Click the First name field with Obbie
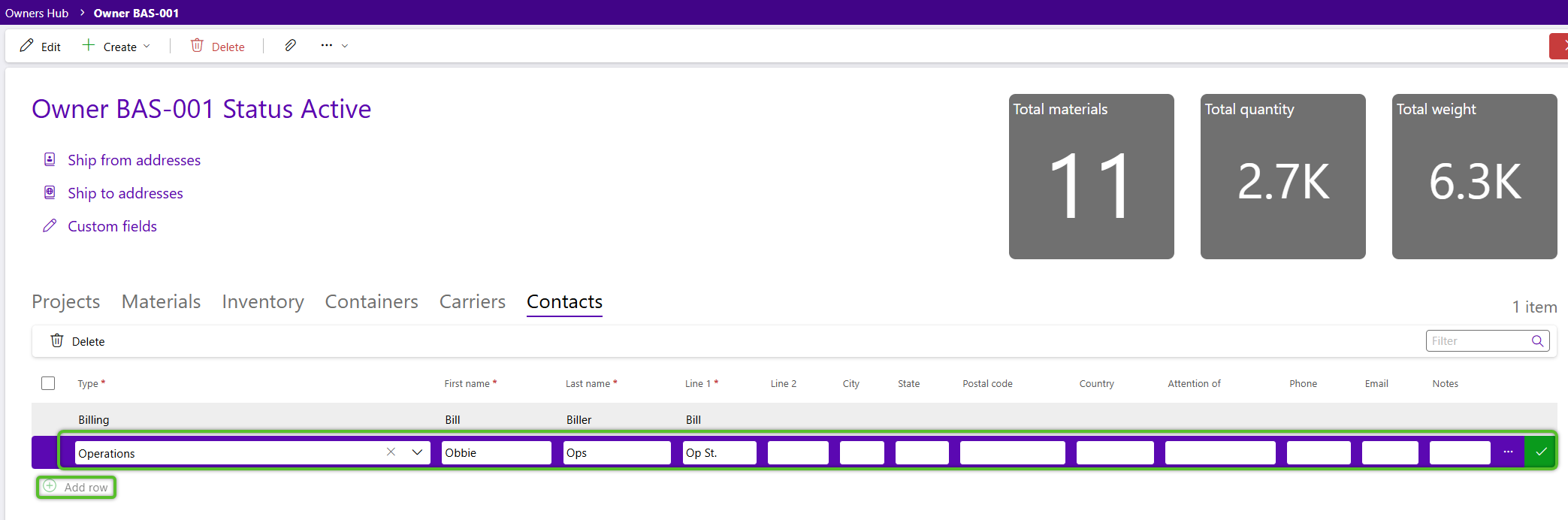Screen dimensions: 1568x520 coord(497,452)
